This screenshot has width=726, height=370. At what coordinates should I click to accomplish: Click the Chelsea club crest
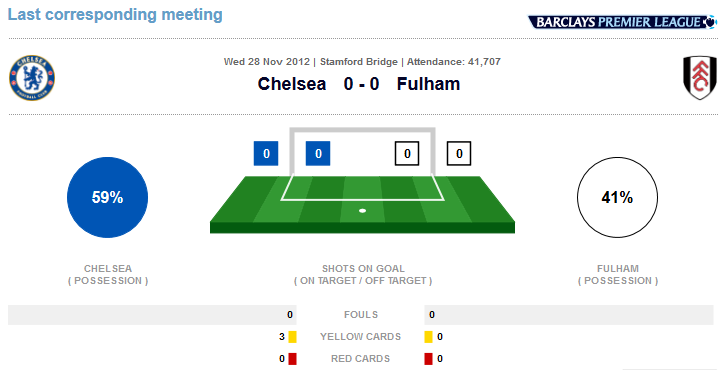click(x=32, y=78)
